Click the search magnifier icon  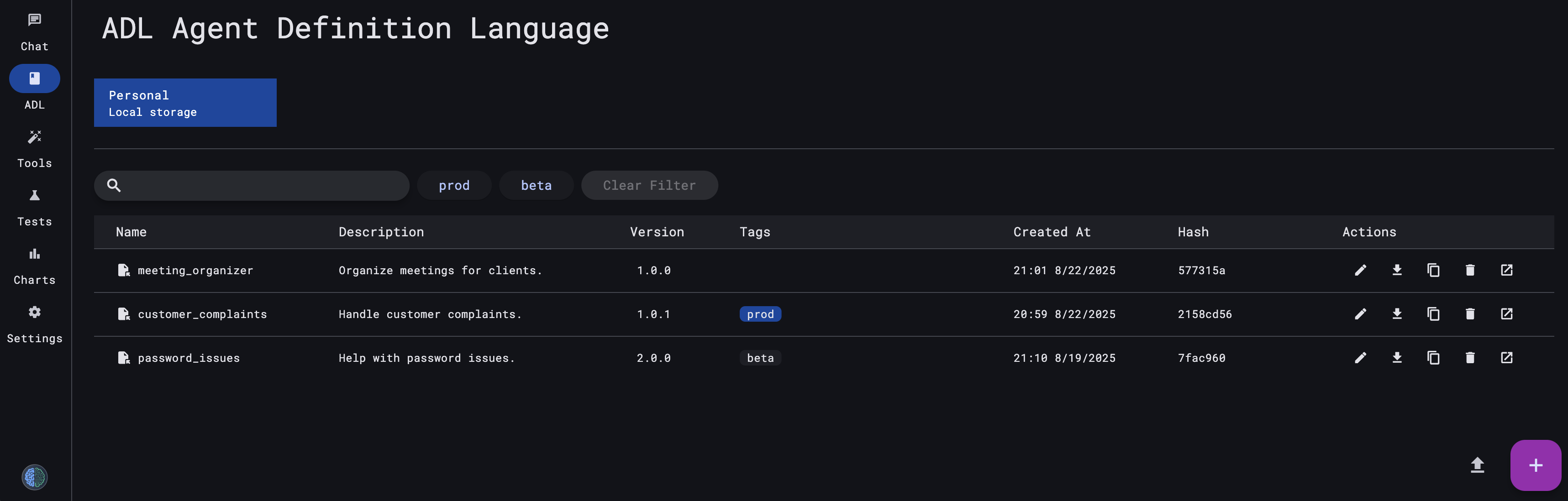click(x=114, y=185)
